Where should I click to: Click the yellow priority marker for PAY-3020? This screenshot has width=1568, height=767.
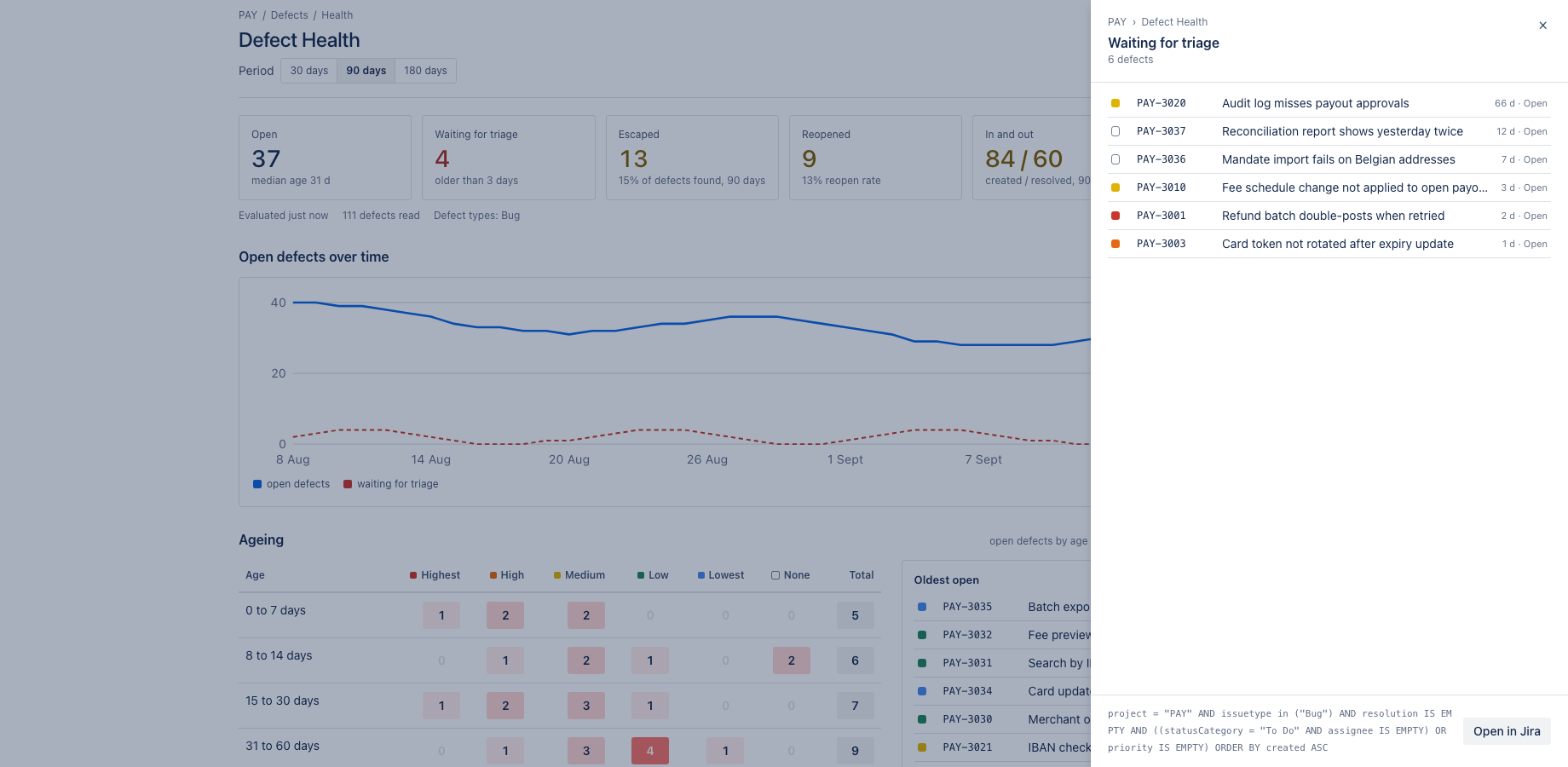(1115, 103)
